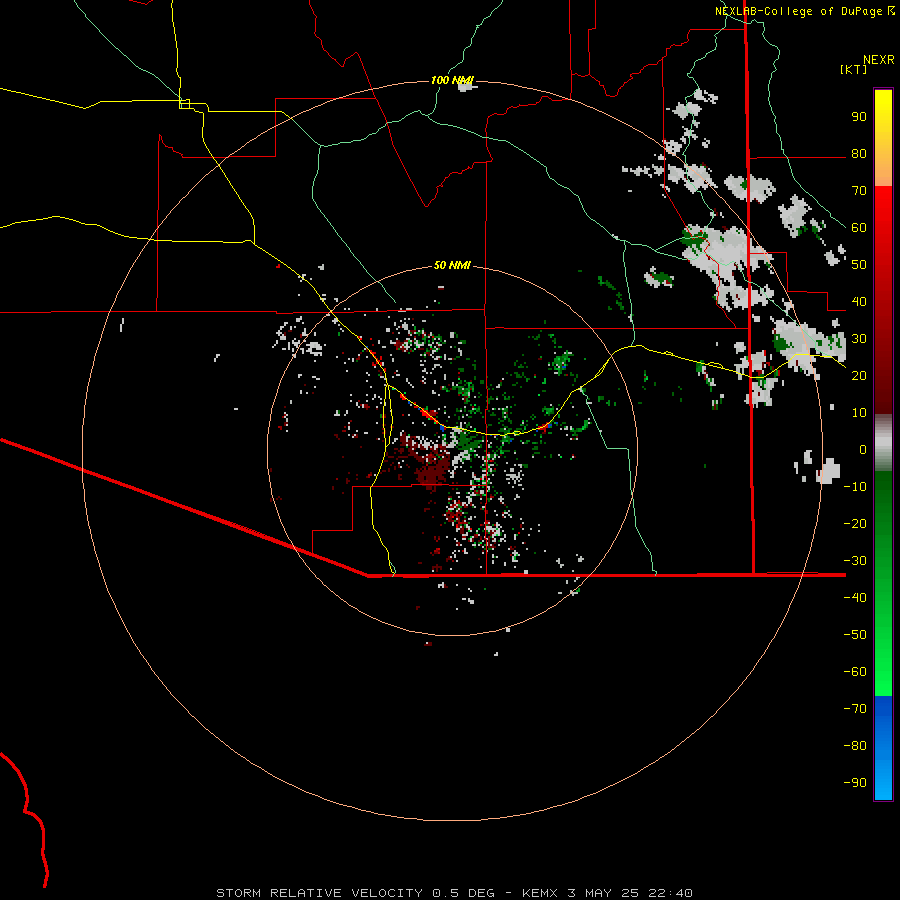Click the 90 value on the velocity scale

[859, 117]
